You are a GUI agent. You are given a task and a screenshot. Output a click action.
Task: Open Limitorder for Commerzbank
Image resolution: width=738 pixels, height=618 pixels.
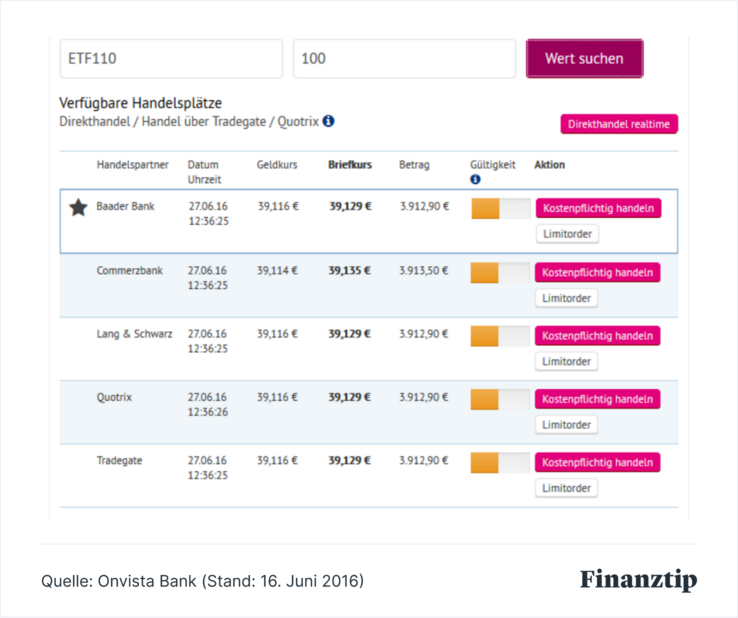566,298
